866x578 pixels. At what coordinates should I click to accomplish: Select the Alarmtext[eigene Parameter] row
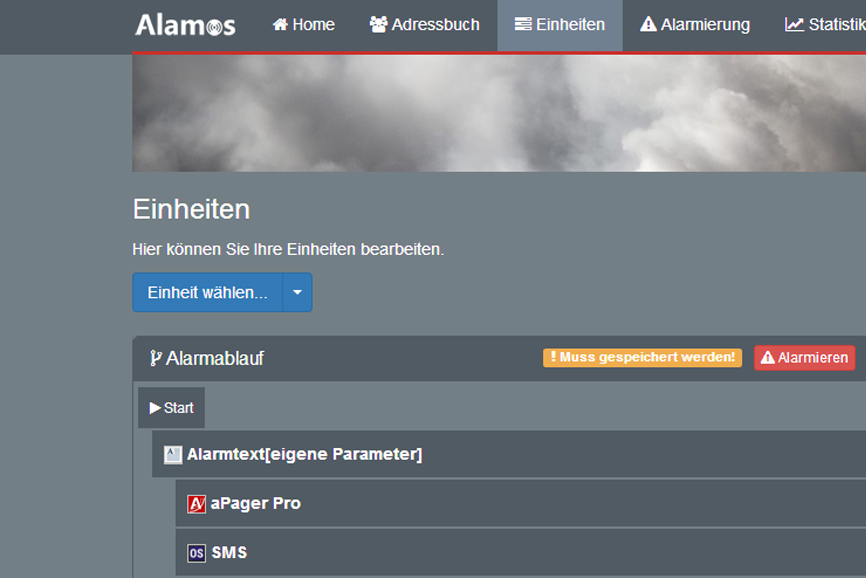[x=509, y=454]
